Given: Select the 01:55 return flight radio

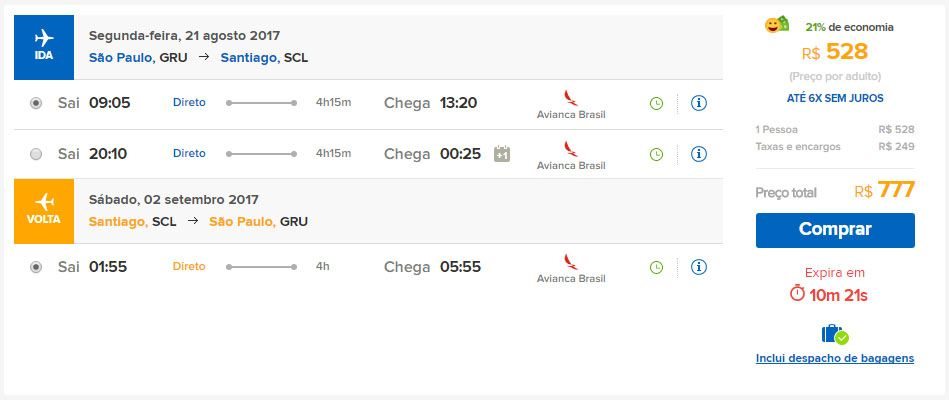Looking at the screenshot, I should [37, 267].
